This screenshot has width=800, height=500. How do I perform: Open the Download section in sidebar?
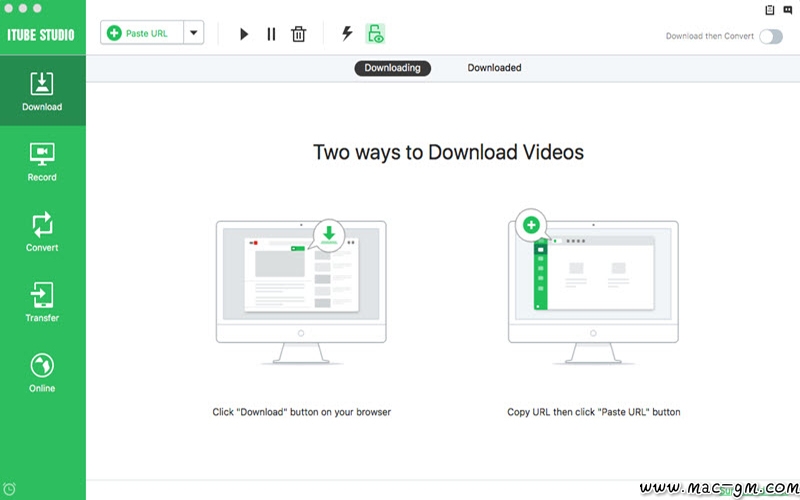[x=42, y=91]
